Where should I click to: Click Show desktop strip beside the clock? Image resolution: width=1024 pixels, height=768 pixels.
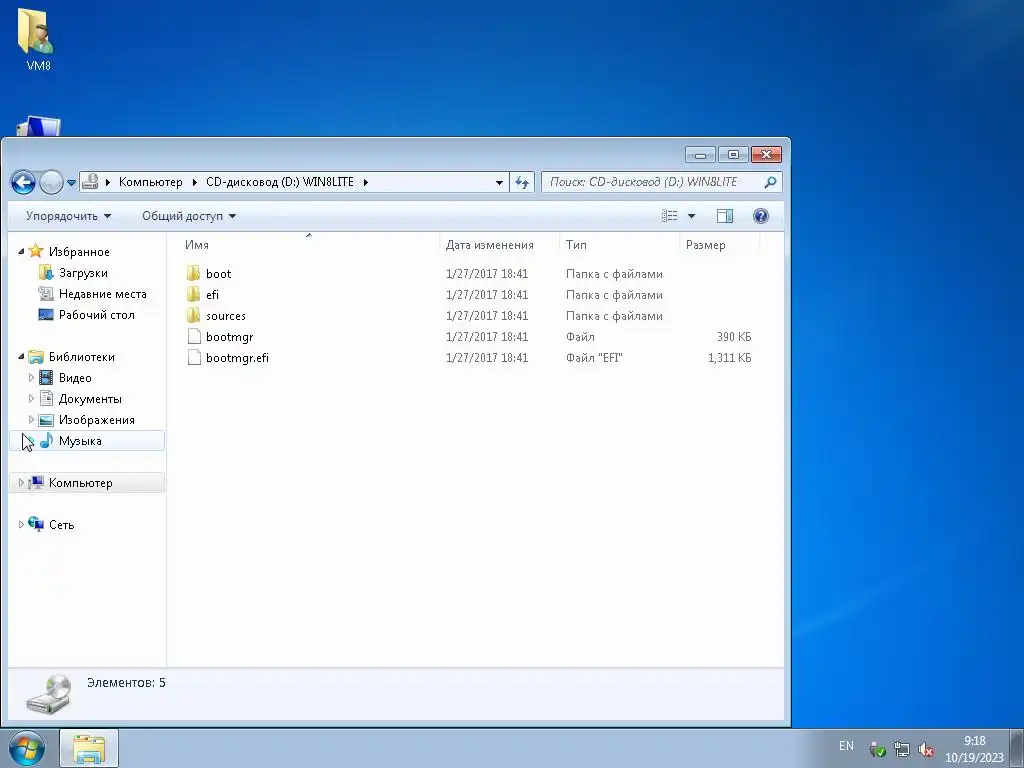pos(1017,748)
